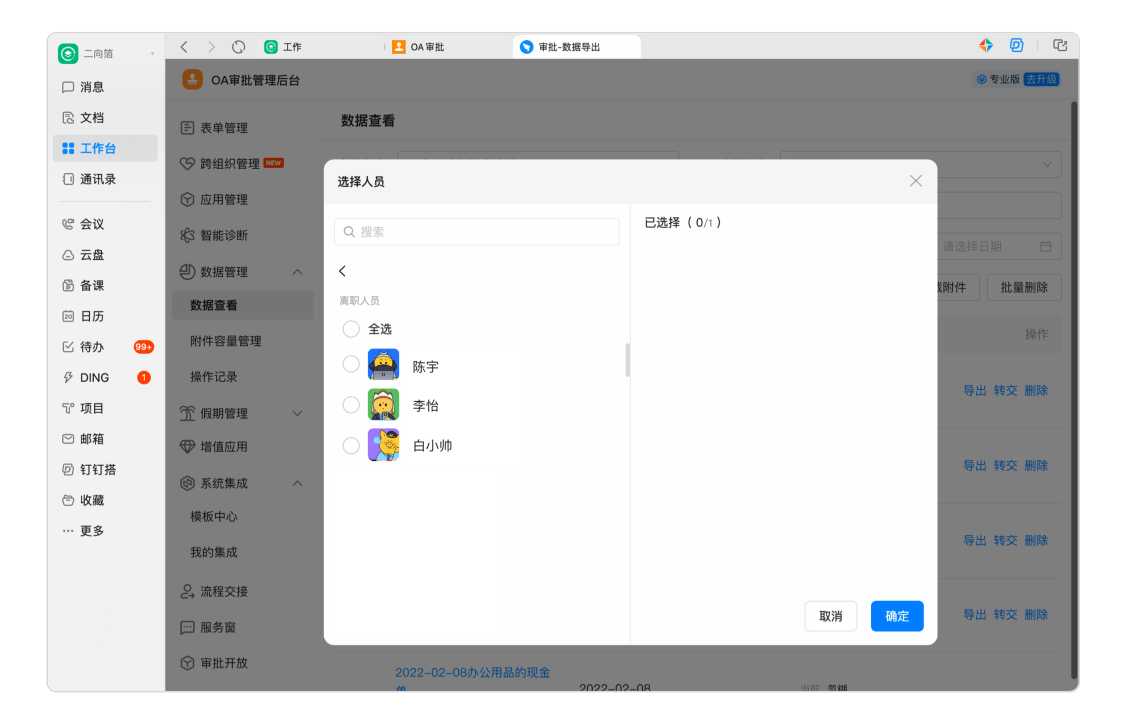Click the DING lightning icon

[x=68, y=378]
